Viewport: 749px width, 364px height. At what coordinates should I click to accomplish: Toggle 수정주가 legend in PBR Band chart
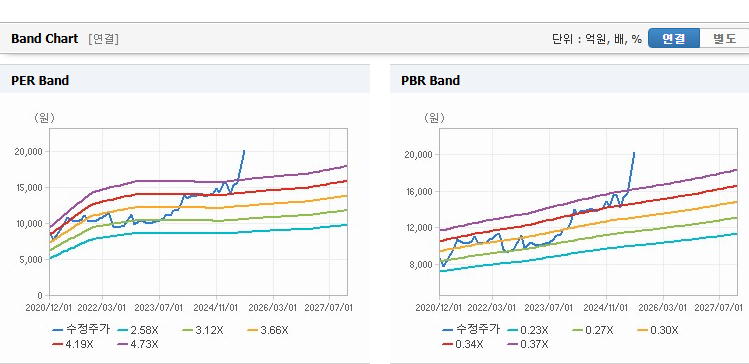[x=471, y=330]
